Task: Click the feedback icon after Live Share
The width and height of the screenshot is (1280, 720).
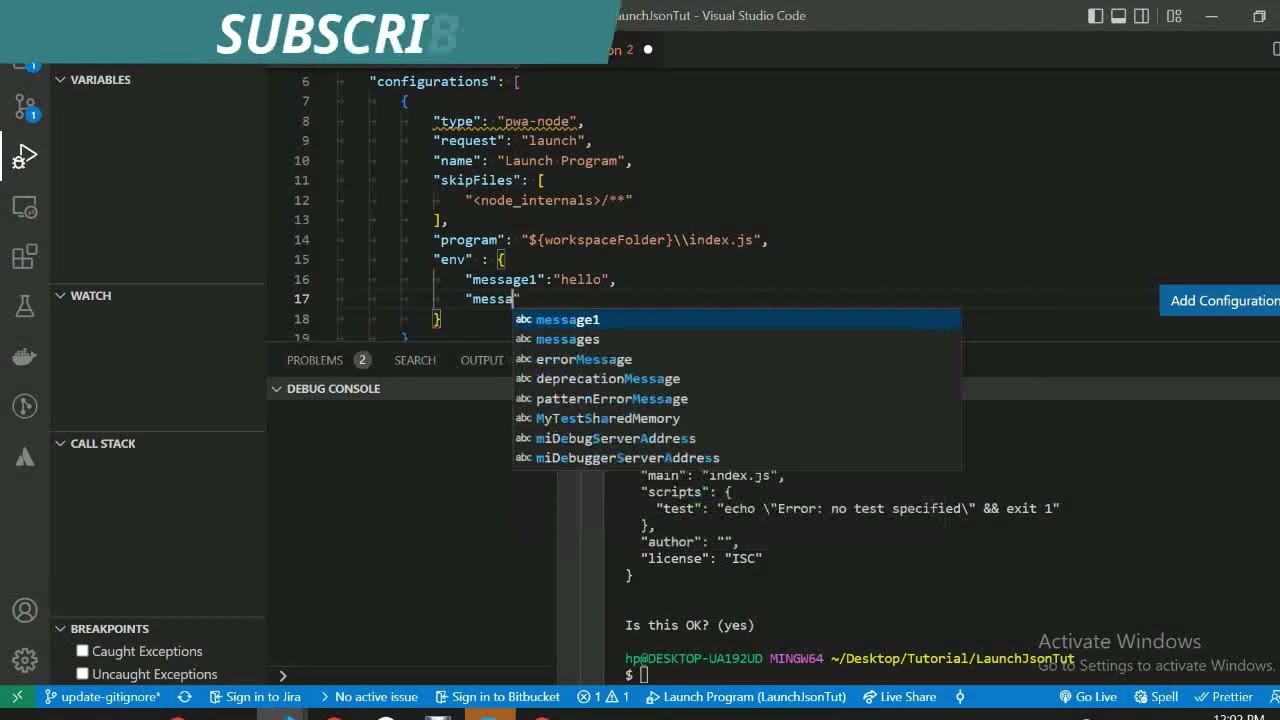Action: point(960,696)
